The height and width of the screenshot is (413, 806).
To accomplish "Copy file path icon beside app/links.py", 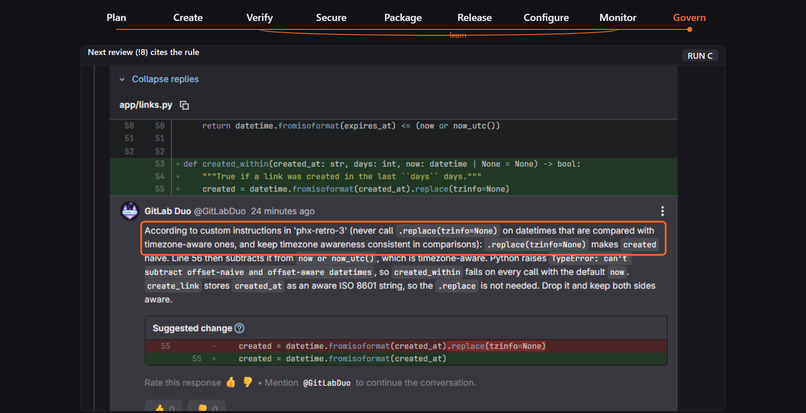I will tap(184, 105).
